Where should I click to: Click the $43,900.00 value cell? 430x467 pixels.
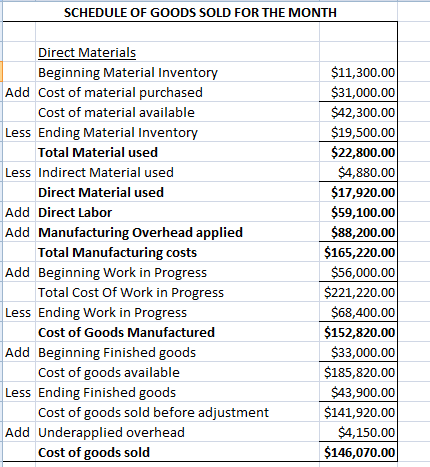pyautogui.click(x=358, y=392)
